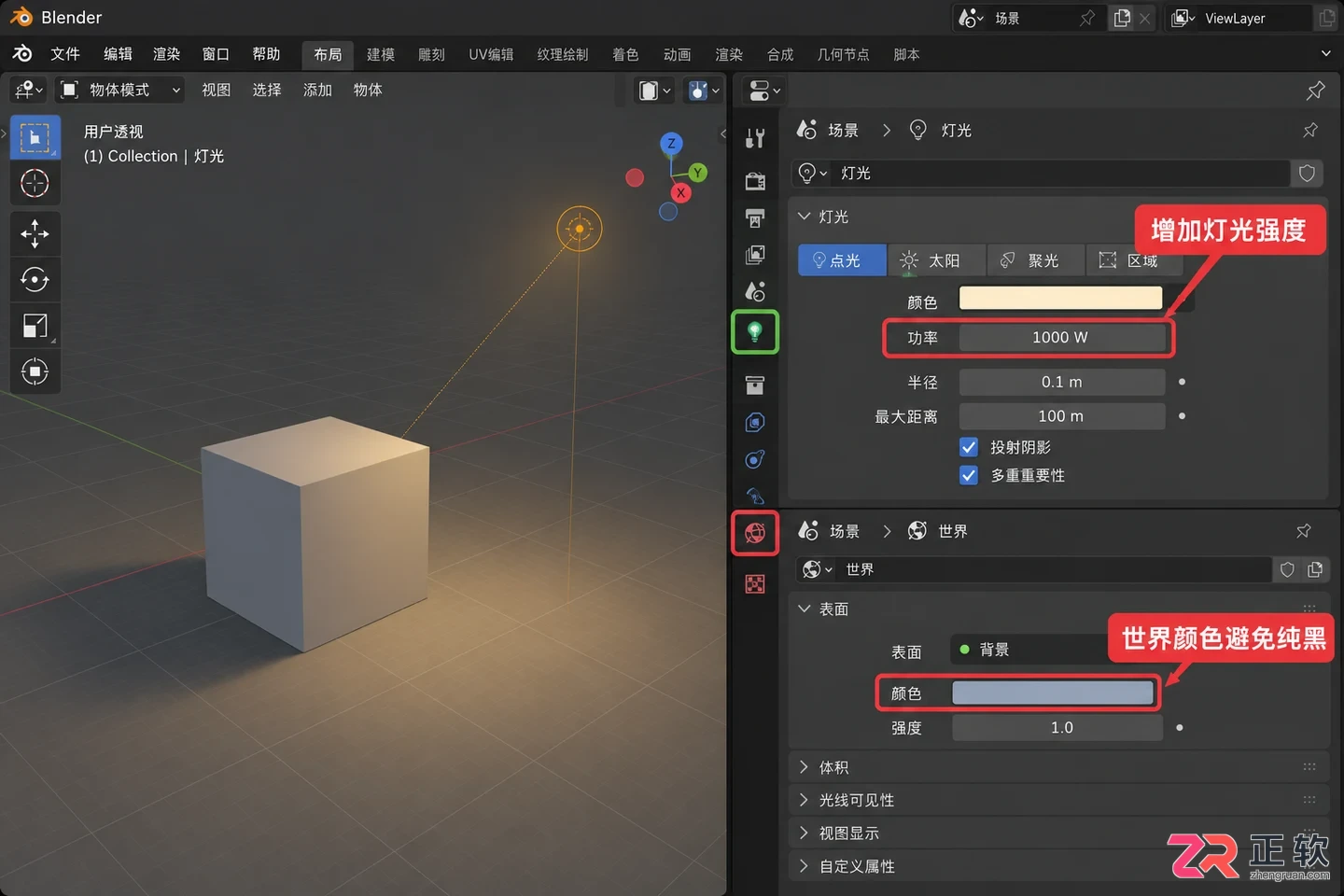Open the Output properties tab
The height and width of the screenshot is (896, 1344).
click(x=755, y=217)
